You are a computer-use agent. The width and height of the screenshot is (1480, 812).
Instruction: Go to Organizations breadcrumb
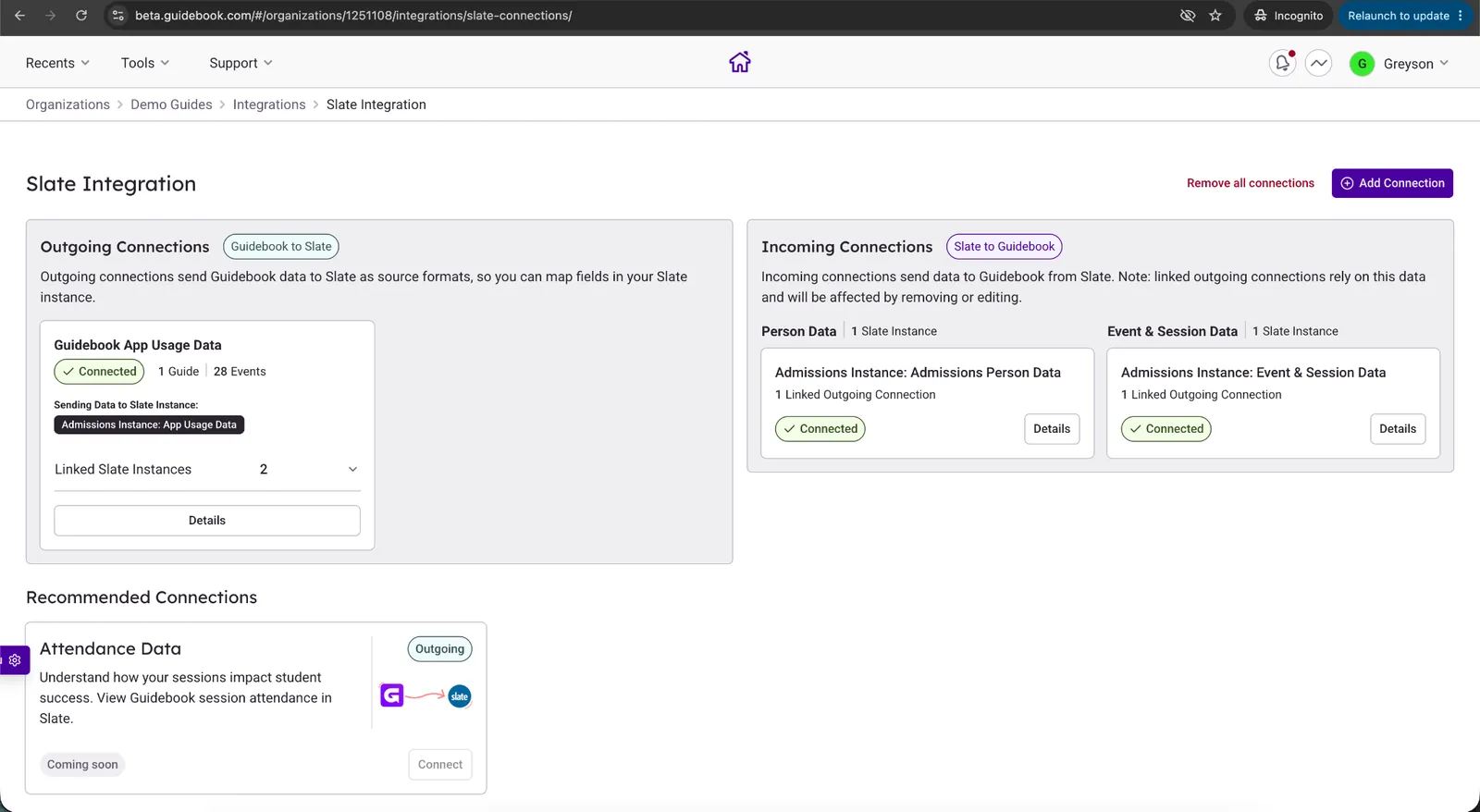(68, 105)
